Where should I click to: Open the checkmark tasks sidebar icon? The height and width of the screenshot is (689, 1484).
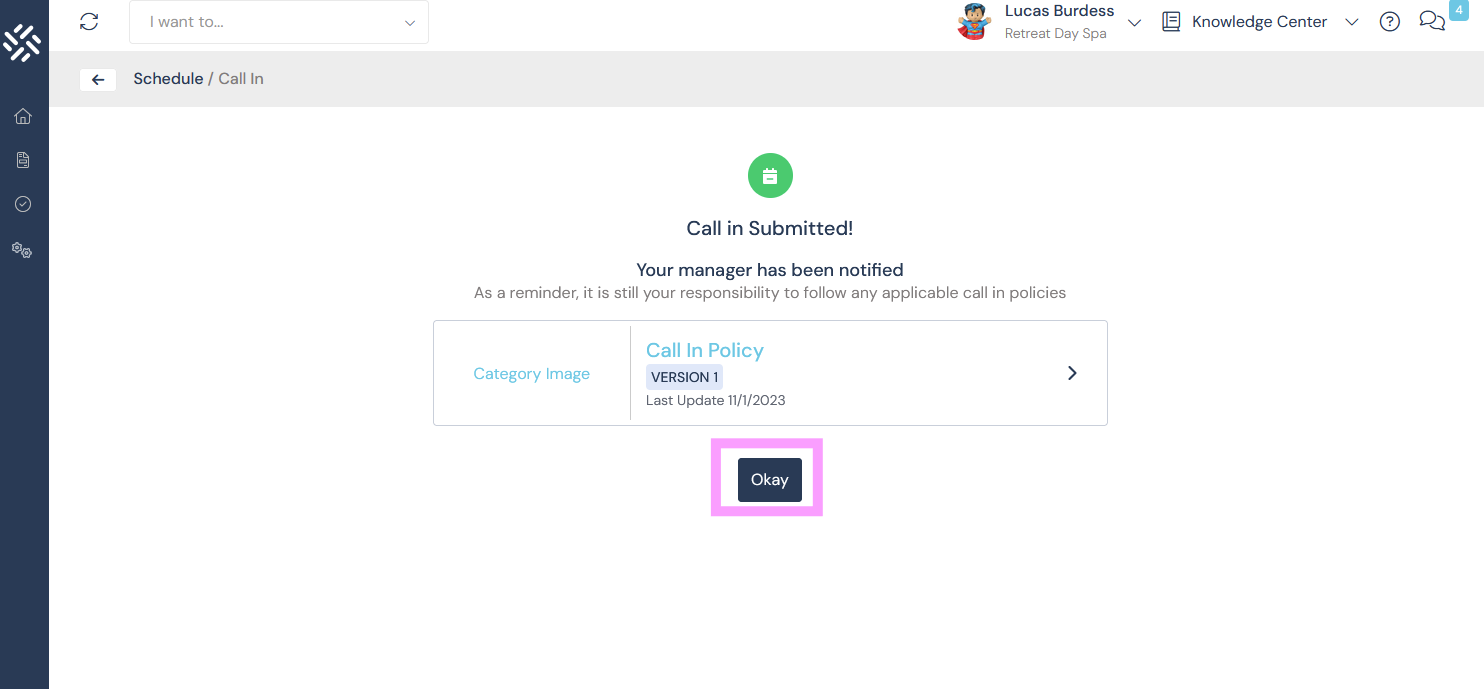tap(23, 204)
